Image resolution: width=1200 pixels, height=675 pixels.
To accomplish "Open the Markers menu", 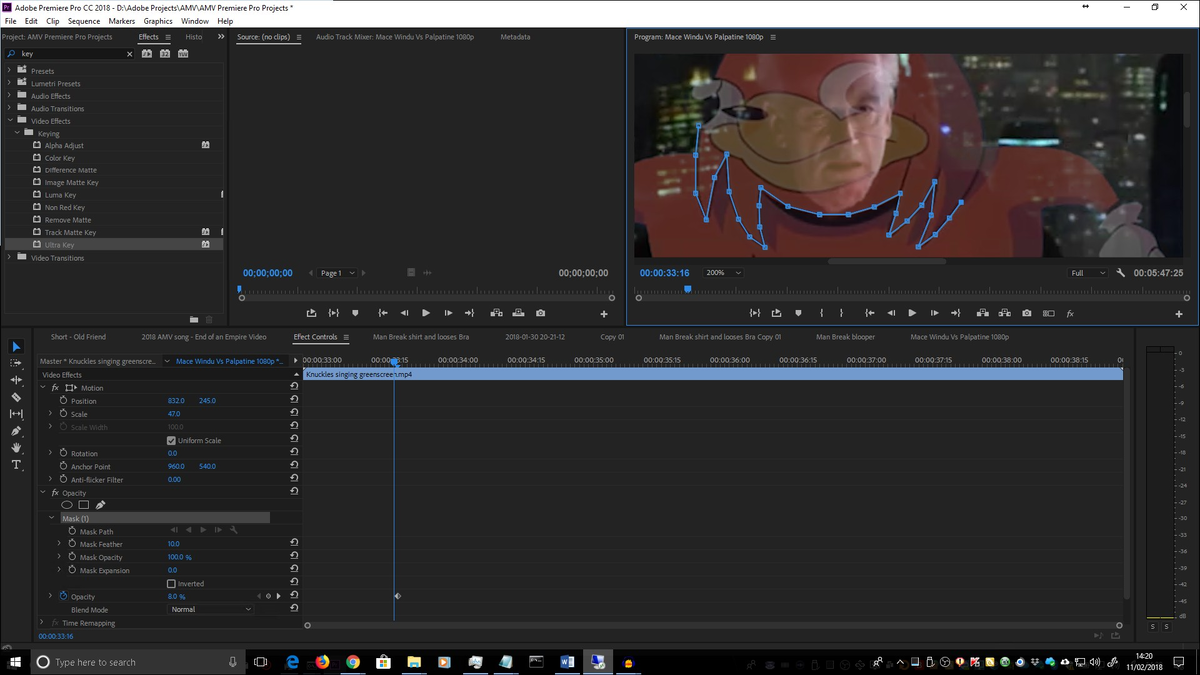I will coord(122,21).
